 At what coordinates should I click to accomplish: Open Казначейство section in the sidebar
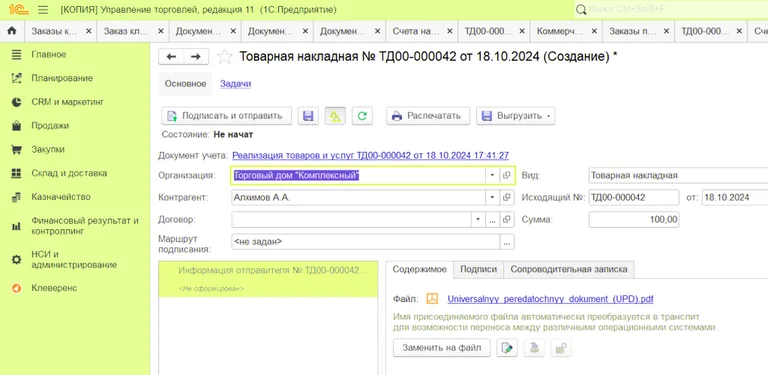pos(61,197)
